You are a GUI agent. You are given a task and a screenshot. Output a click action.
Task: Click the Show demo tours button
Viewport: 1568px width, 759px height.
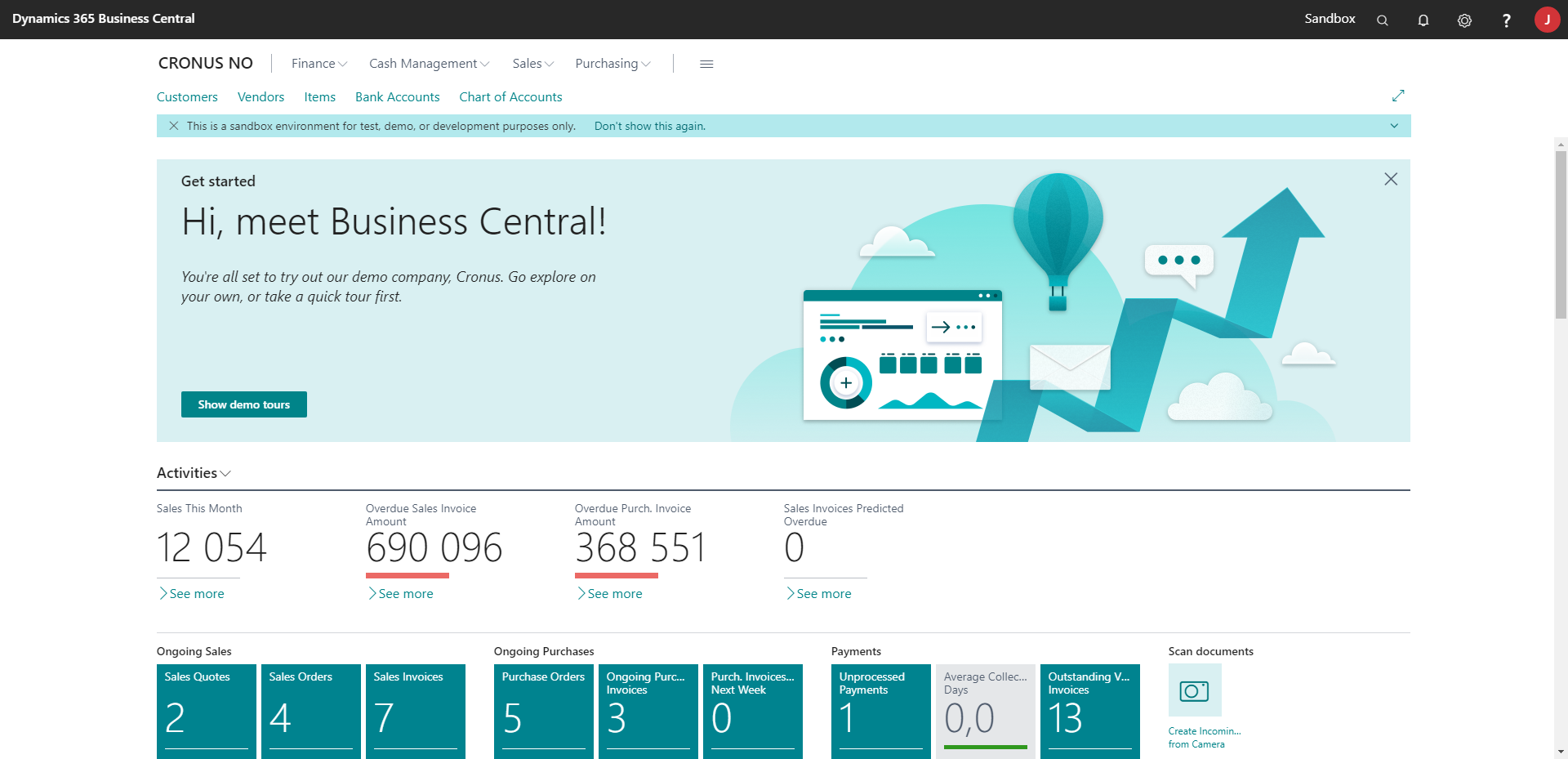point(243,404)
